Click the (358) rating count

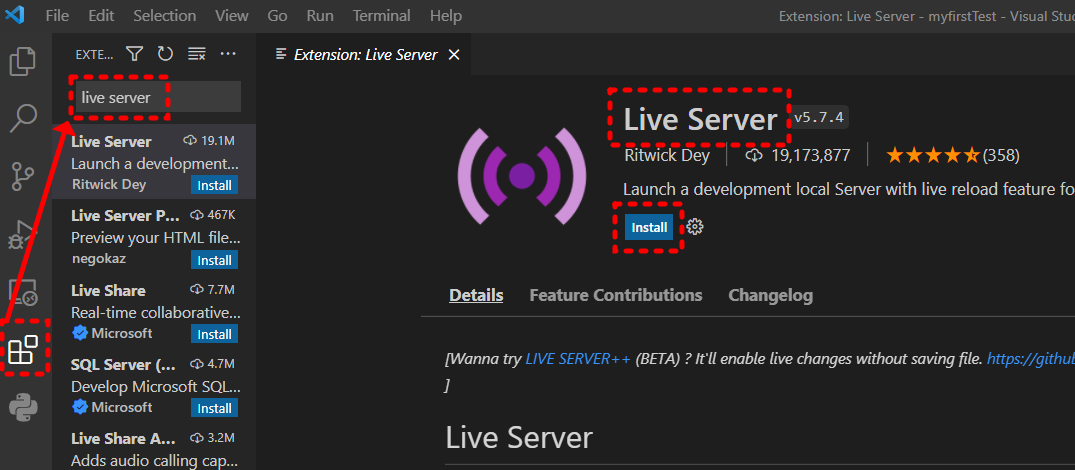(1001, 156)
